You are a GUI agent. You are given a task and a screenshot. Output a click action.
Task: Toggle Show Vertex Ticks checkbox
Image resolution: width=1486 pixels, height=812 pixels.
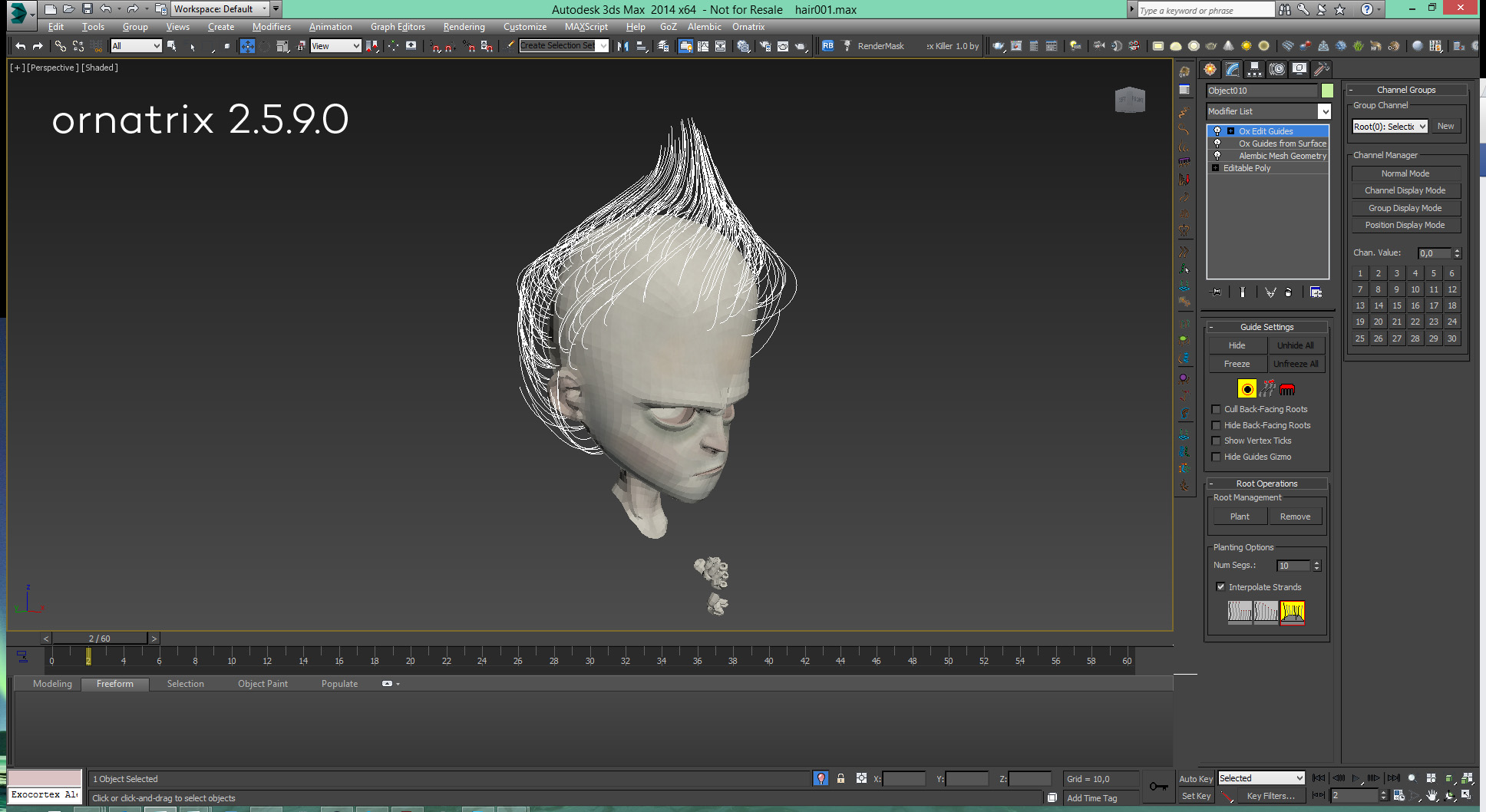tap(1216, 441)
